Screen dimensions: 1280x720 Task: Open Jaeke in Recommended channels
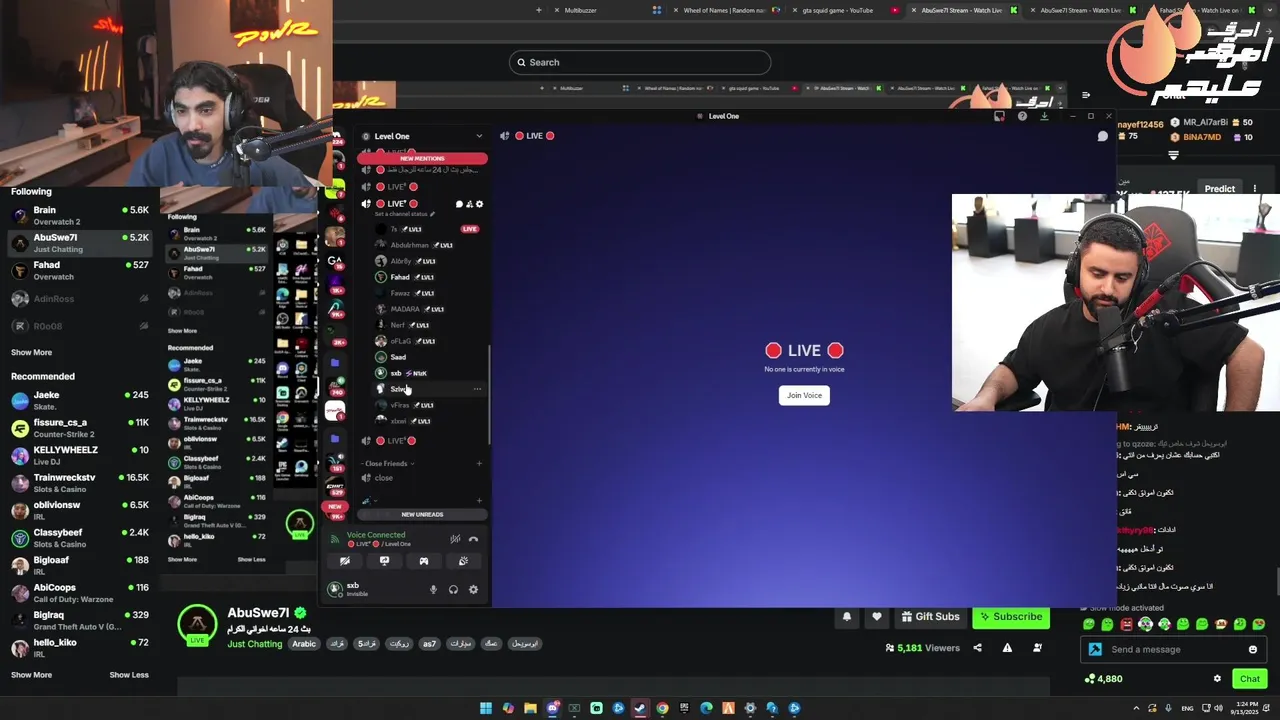click(80, 400)
